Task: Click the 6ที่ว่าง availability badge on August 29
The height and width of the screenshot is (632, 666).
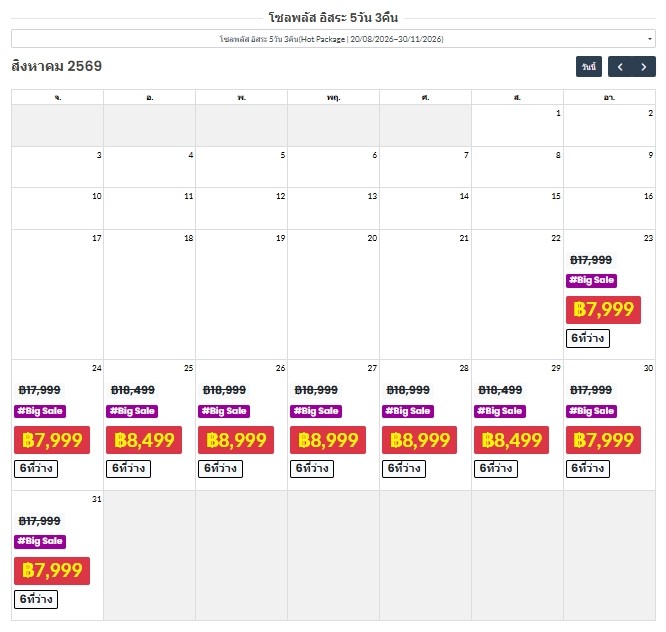Action: pyautogui.click(x=496, y=468)
